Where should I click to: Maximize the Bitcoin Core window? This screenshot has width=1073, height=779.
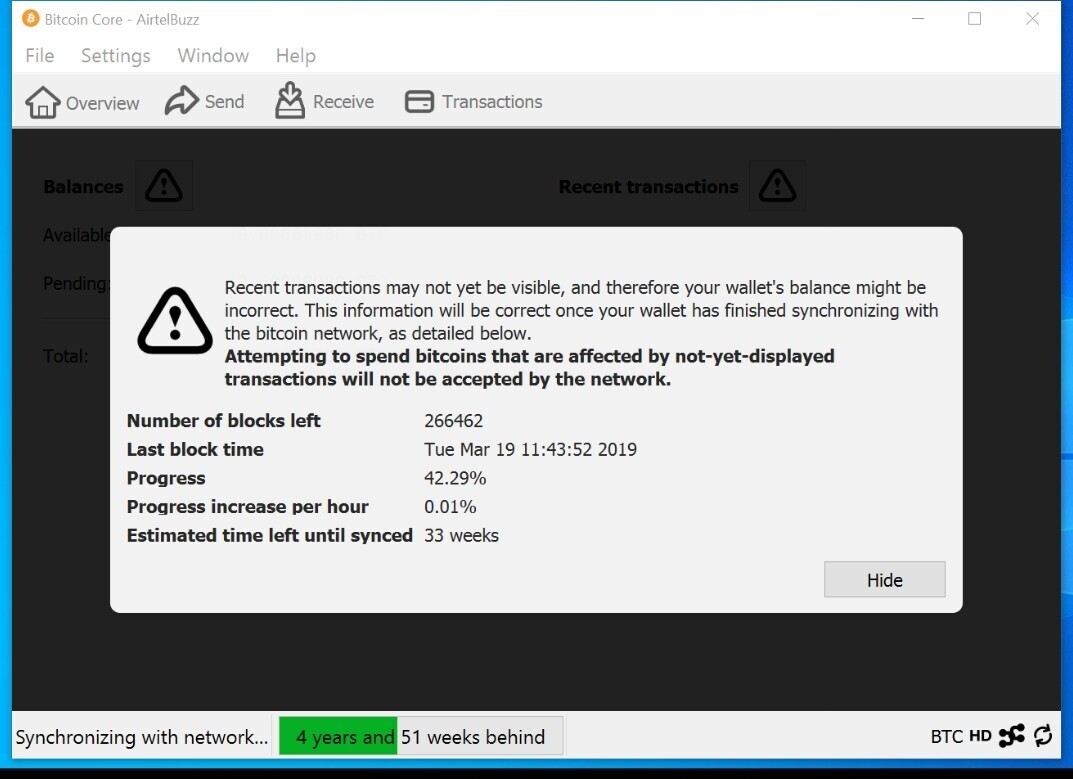pyautogui.click(x=974, y=19)
